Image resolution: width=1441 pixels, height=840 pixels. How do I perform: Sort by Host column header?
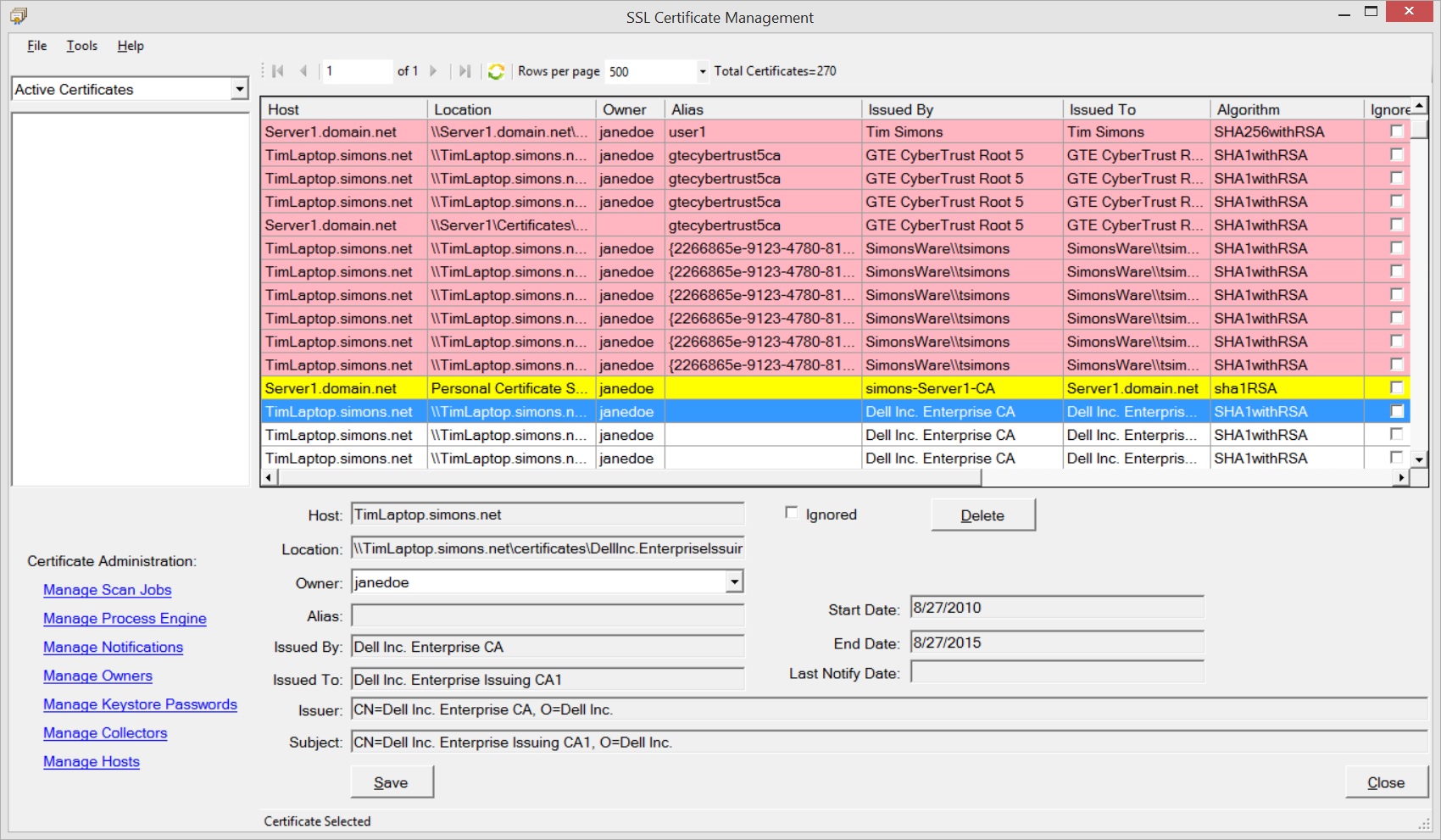point(344,109)
